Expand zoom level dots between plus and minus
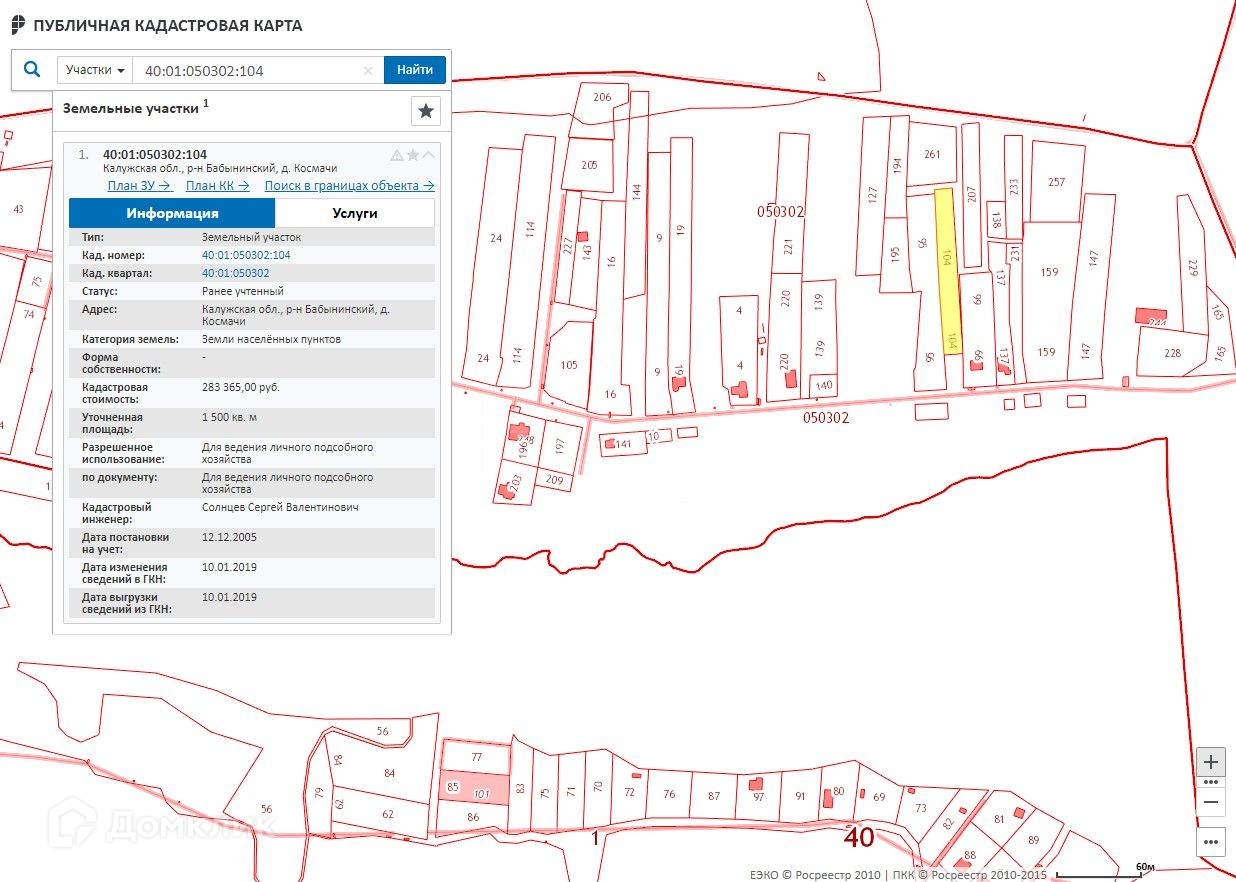 (x=1211, y=782)
